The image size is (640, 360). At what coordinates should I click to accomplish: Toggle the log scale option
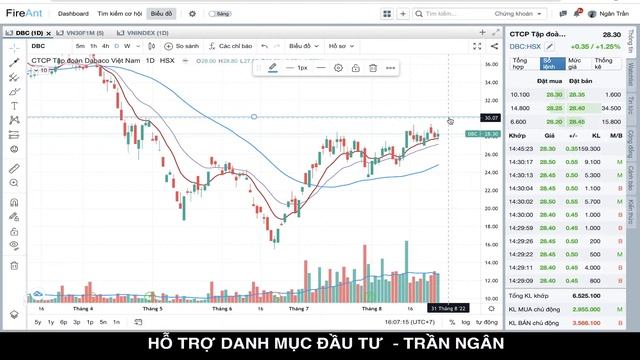pos(466,322)
